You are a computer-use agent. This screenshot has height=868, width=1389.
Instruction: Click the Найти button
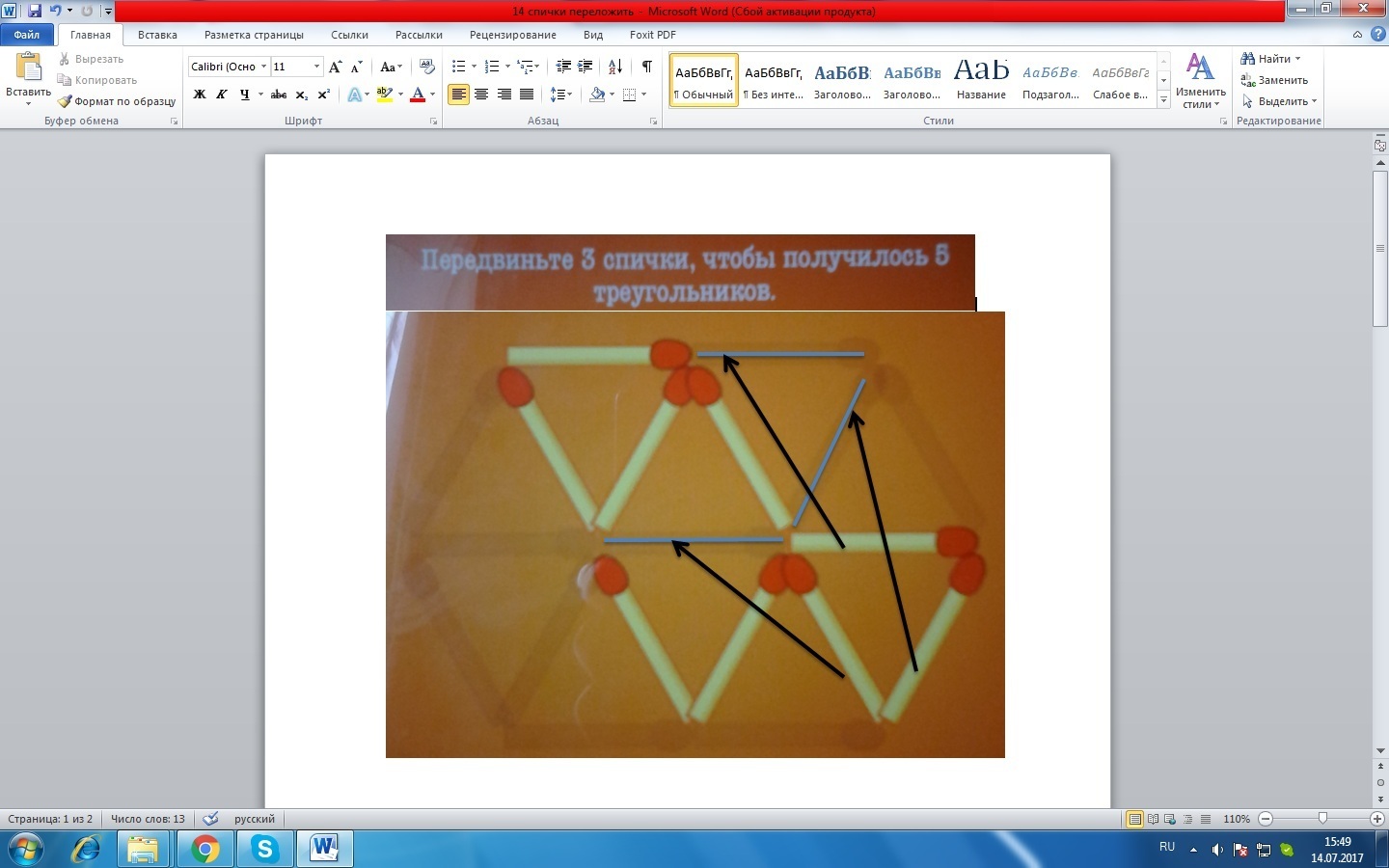(x=1270, y=59)
